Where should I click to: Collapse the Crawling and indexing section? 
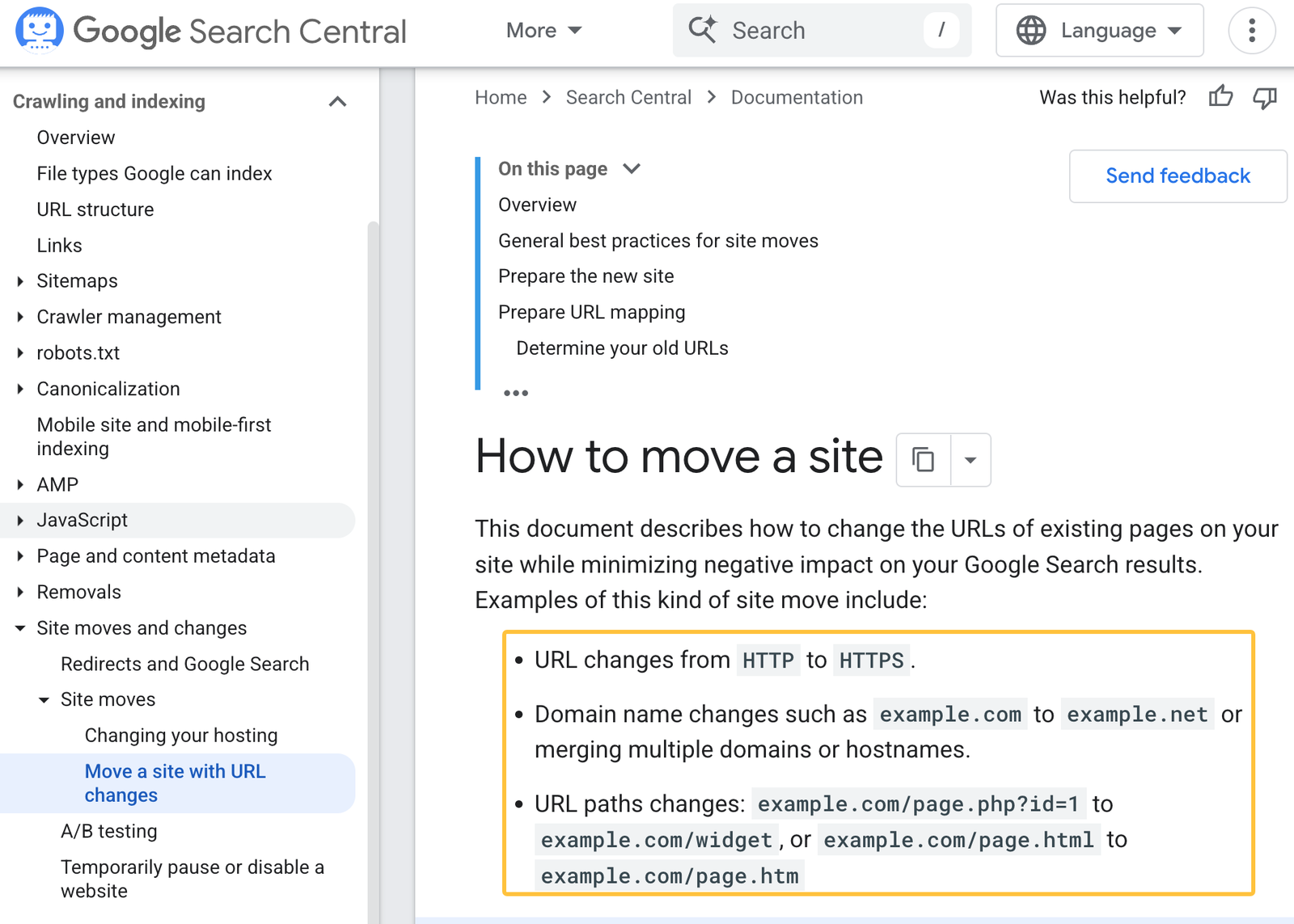337,101
